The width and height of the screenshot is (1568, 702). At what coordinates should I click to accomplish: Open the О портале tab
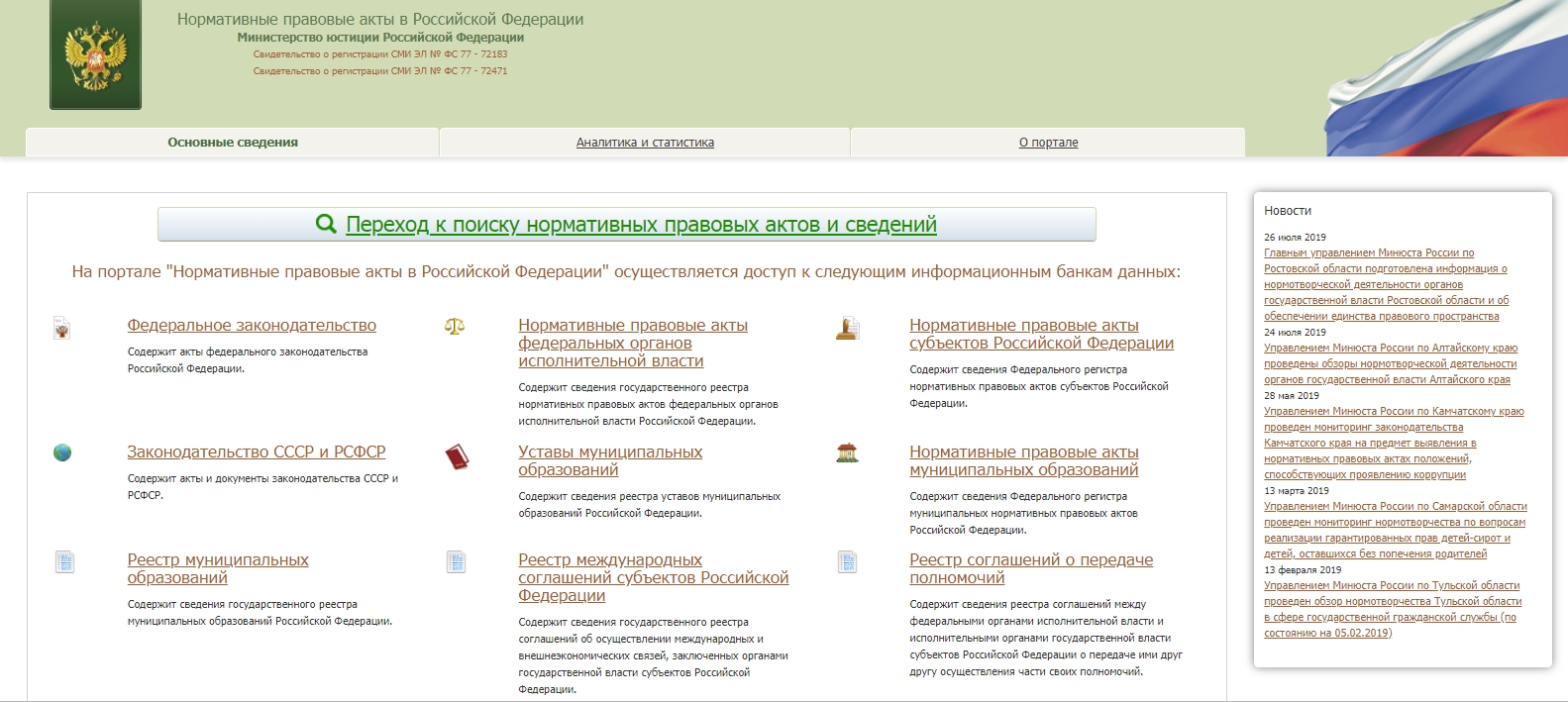1048,143
